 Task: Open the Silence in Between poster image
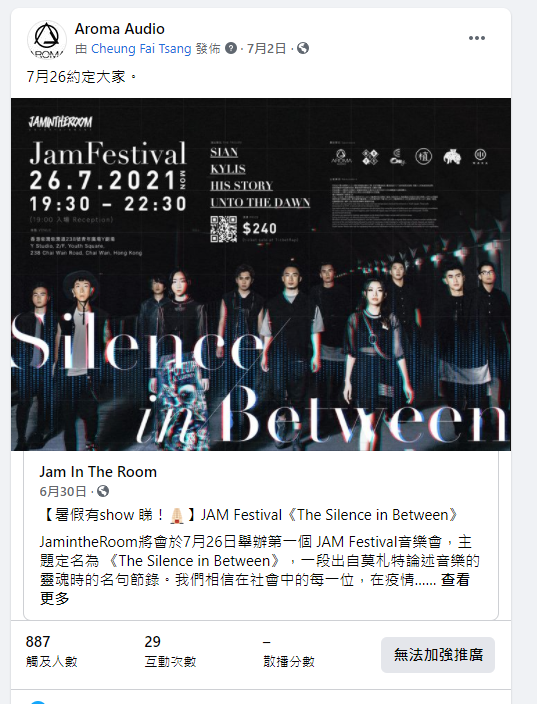[x=261, y=274]
